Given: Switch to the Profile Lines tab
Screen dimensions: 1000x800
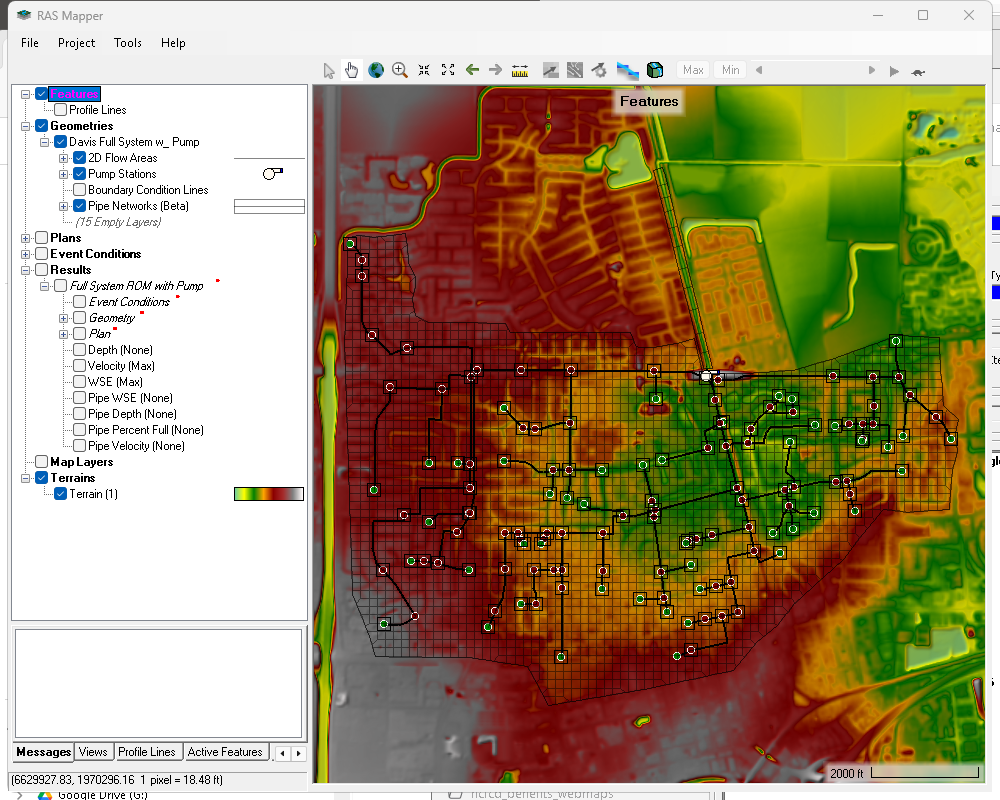Looking at the screenshot, I should (x=147, y=752).
